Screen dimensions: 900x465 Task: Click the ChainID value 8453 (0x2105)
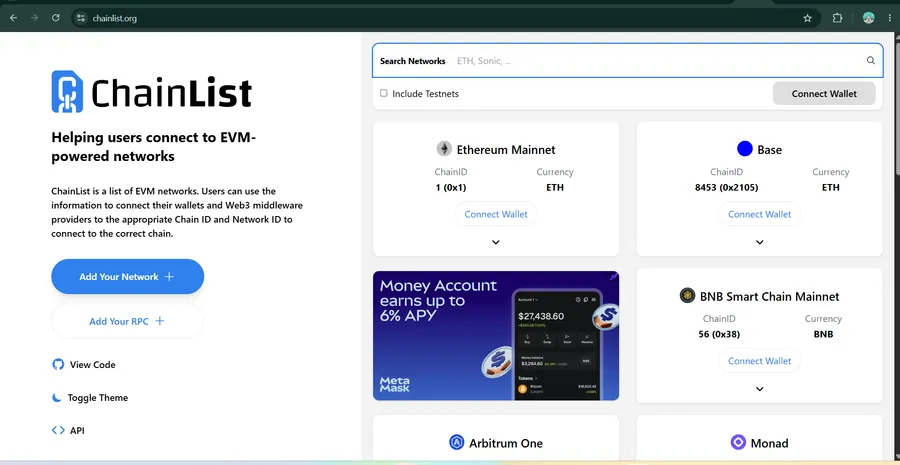(x=726, y=188)
